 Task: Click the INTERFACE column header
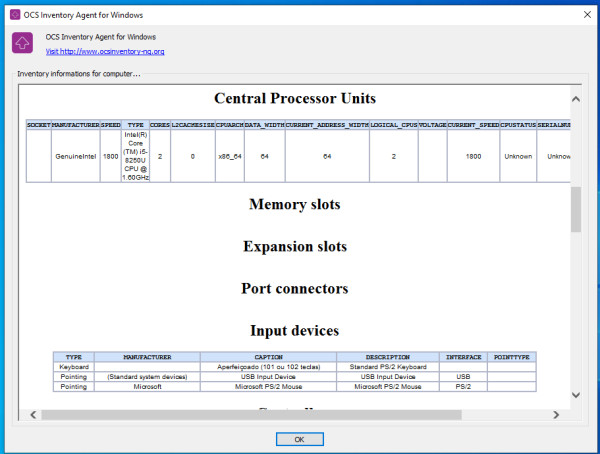pos(463,357)
